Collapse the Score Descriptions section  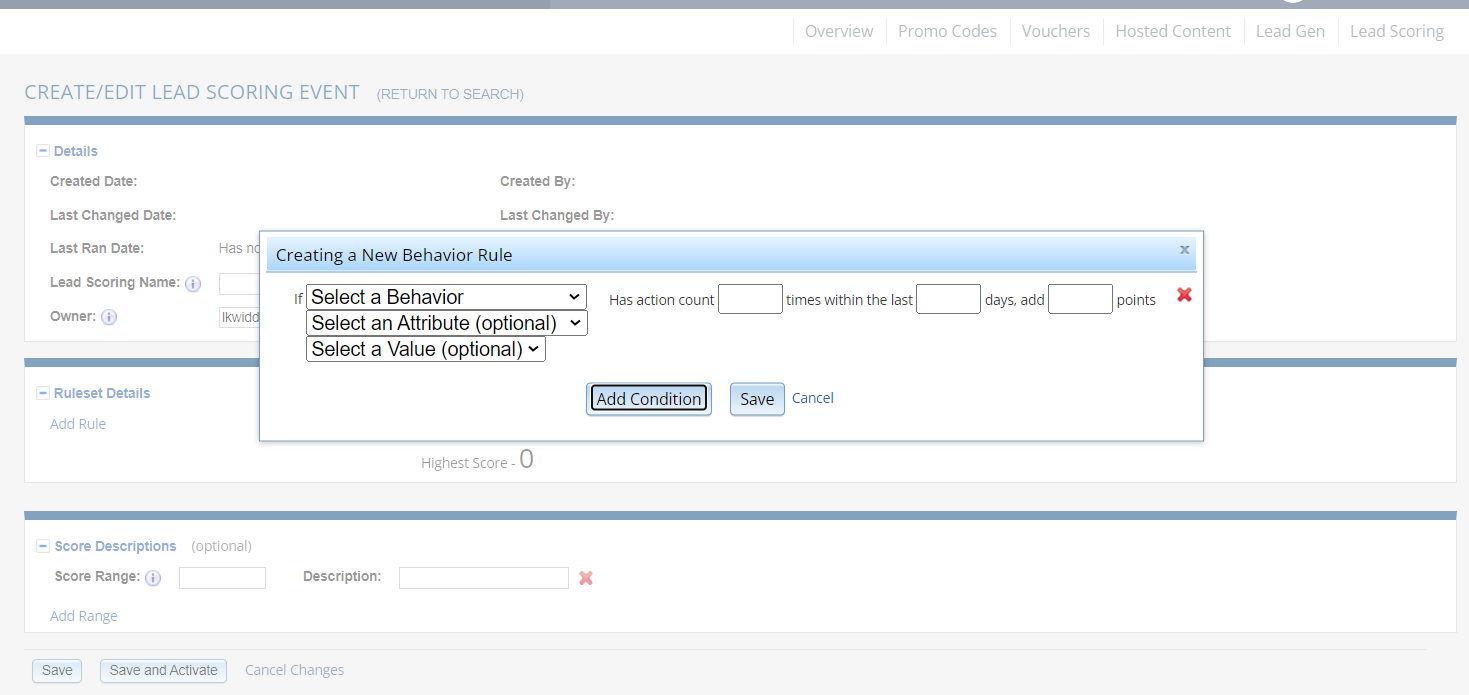pos(43,546)
